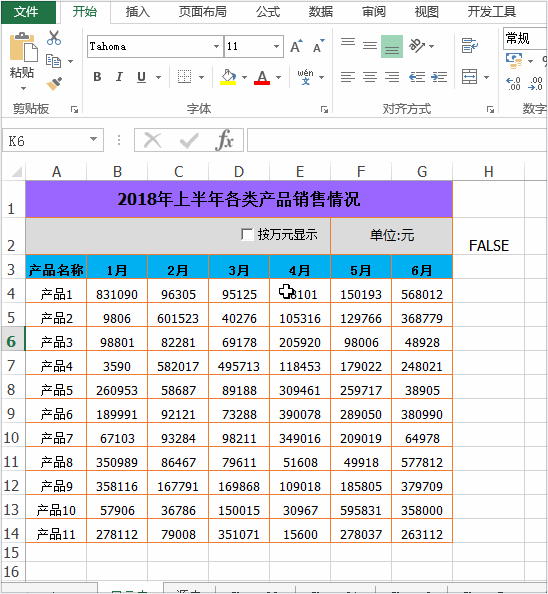Increase font size with large A icon

297,46
